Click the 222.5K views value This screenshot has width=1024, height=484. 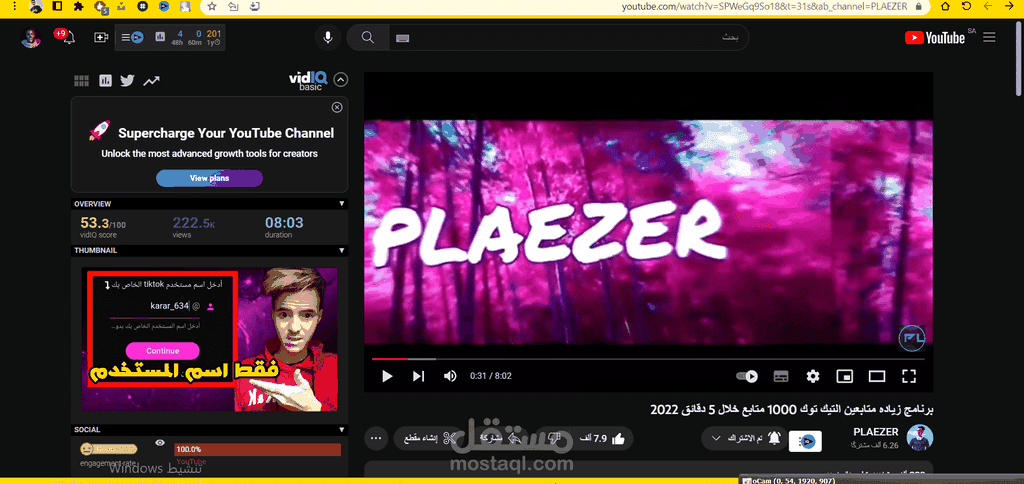(194, 223)
